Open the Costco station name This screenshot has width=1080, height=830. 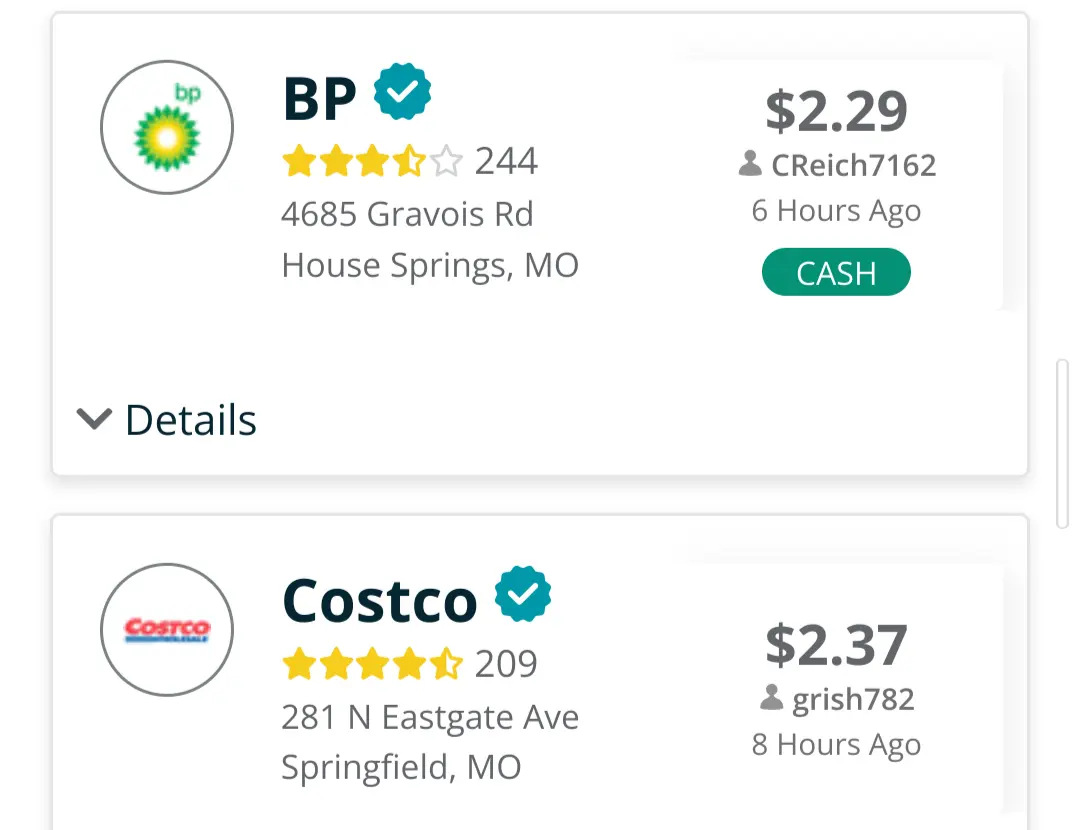point(380,601)
